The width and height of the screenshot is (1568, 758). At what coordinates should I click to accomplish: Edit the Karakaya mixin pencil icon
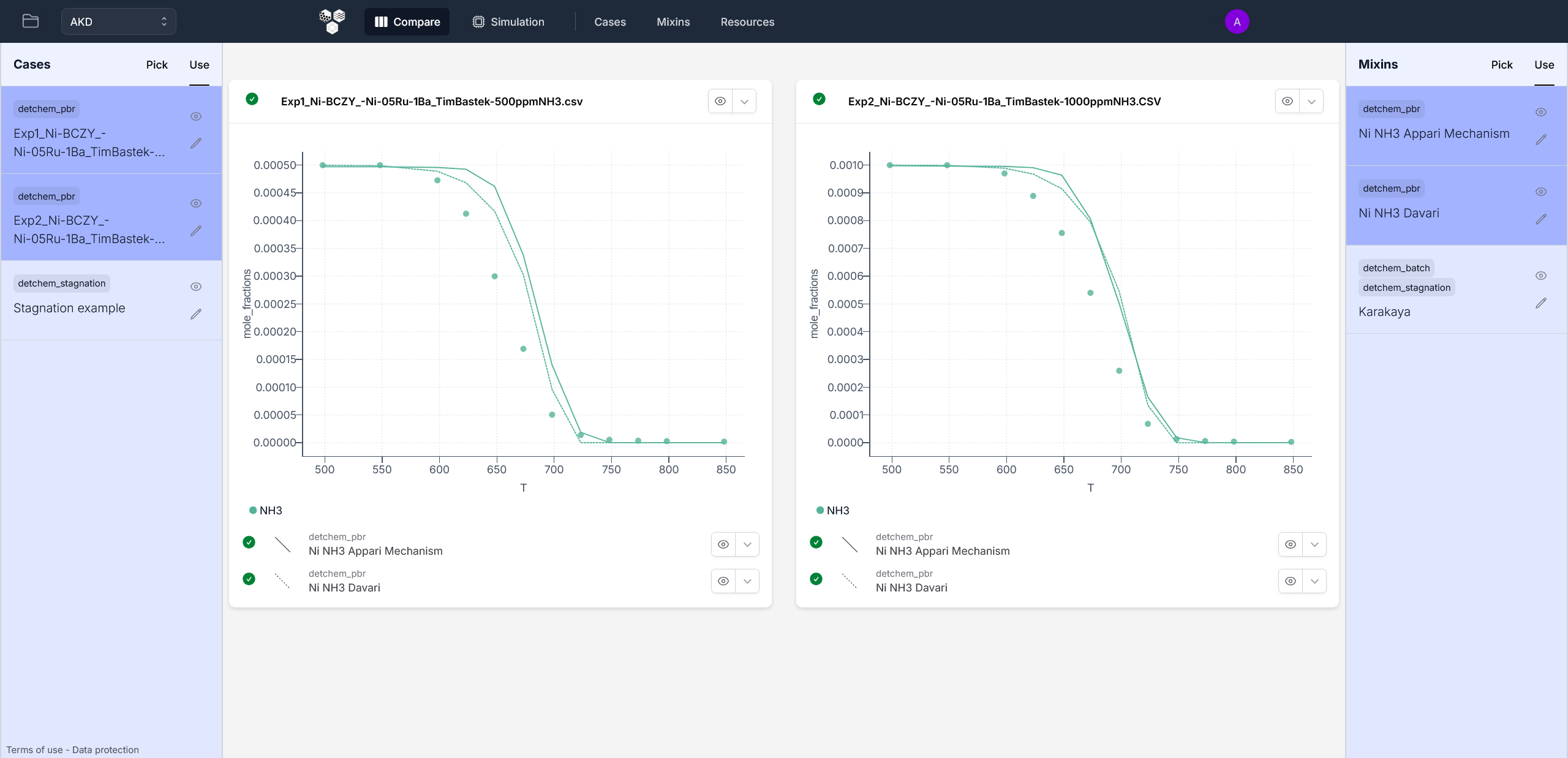pos(1541,303)
